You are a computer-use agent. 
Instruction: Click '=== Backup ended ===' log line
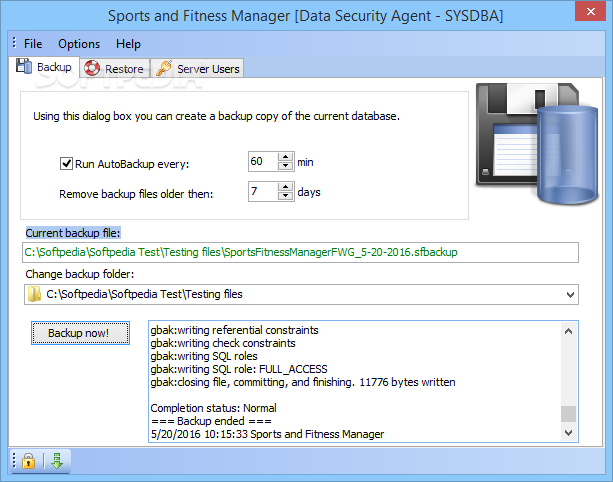tap(211, 421)
